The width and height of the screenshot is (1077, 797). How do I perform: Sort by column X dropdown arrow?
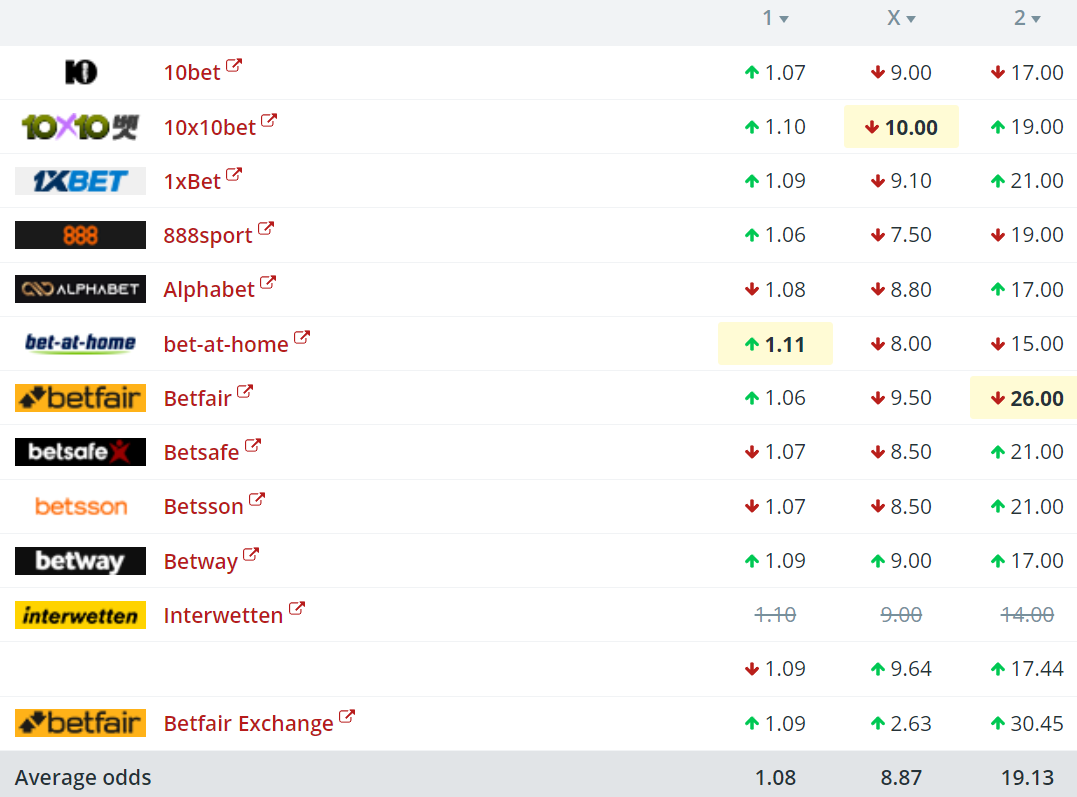pos(911,19)
